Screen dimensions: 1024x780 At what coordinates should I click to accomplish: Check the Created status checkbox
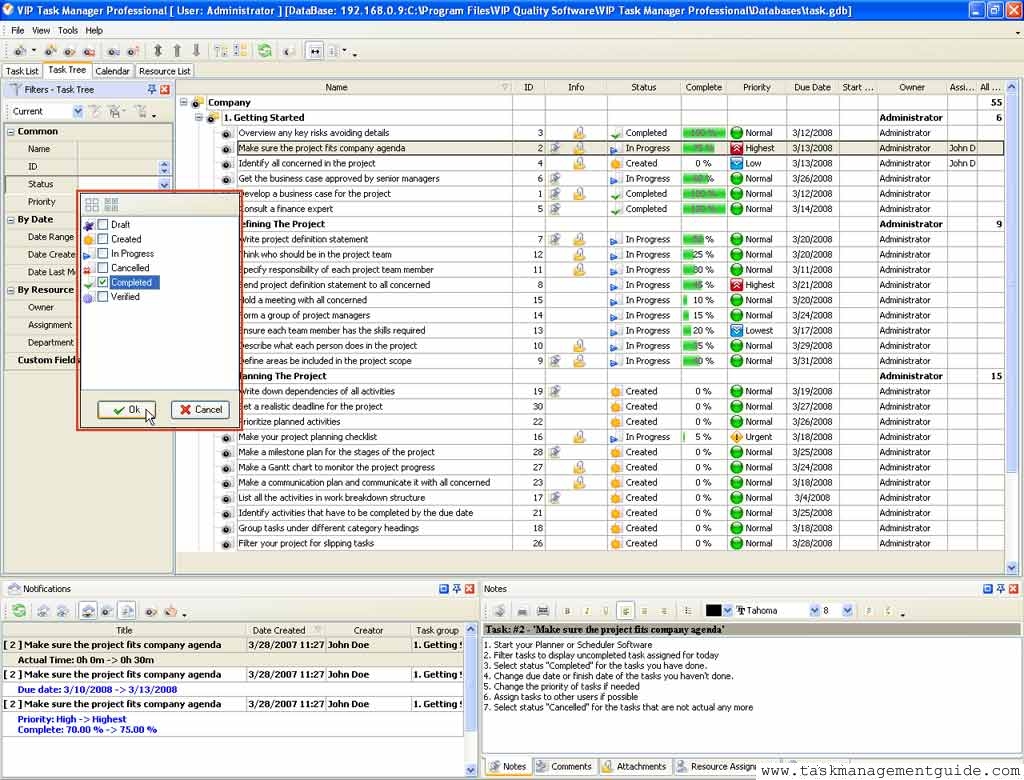[x=103, y=239]
